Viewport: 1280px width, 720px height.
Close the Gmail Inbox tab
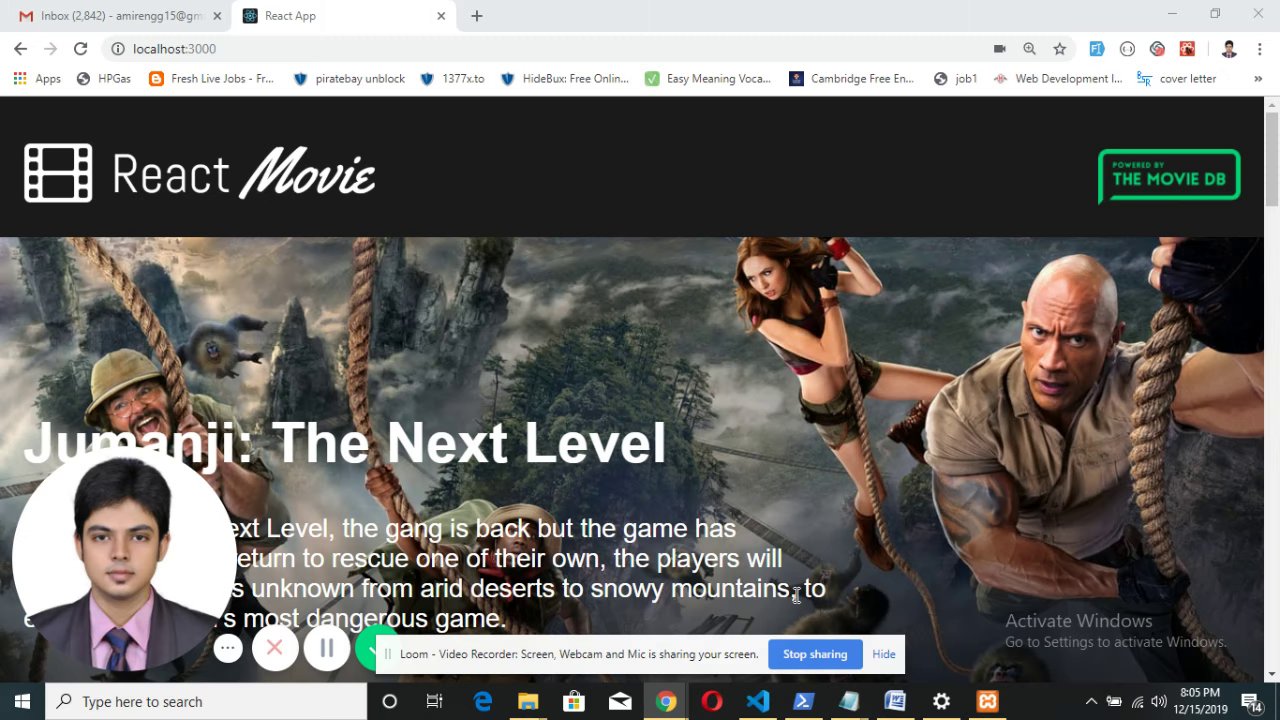pos(217,16)
